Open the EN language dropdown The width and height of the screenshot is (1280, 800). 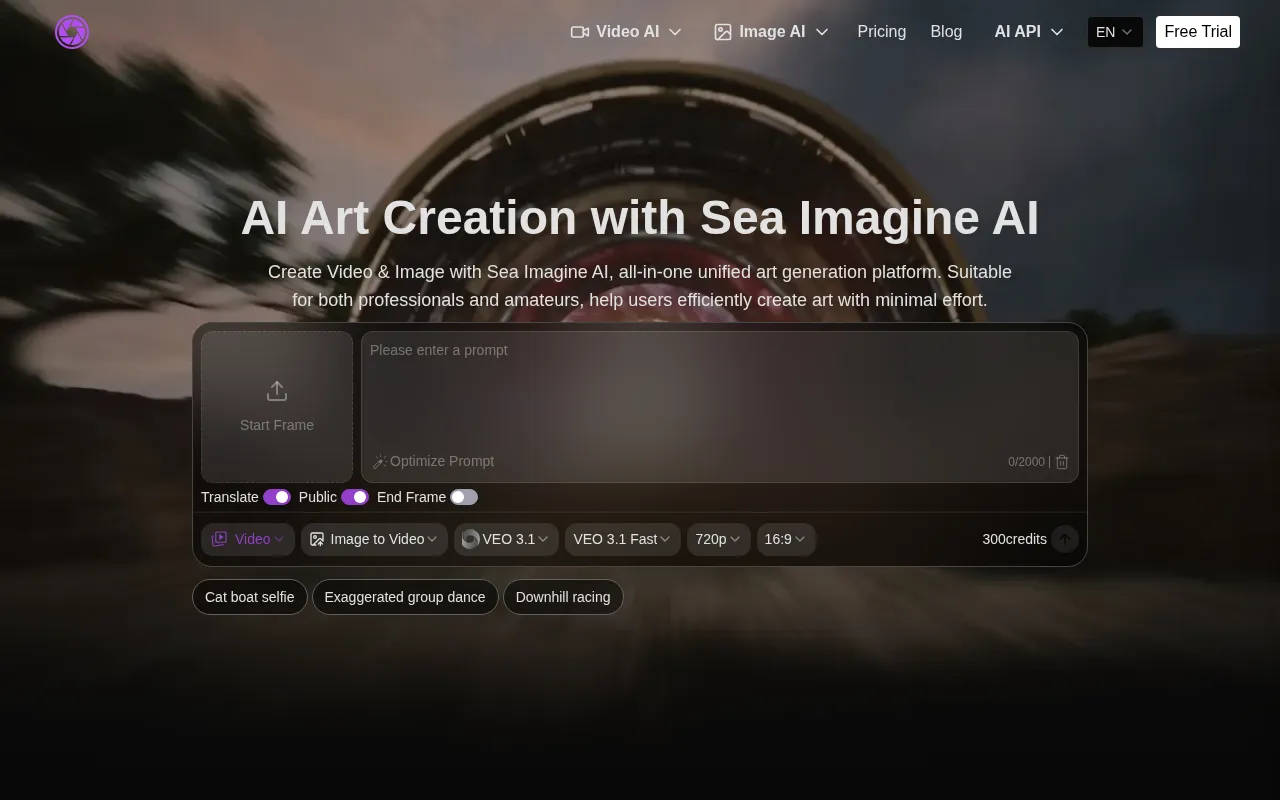click(1115, 32)
